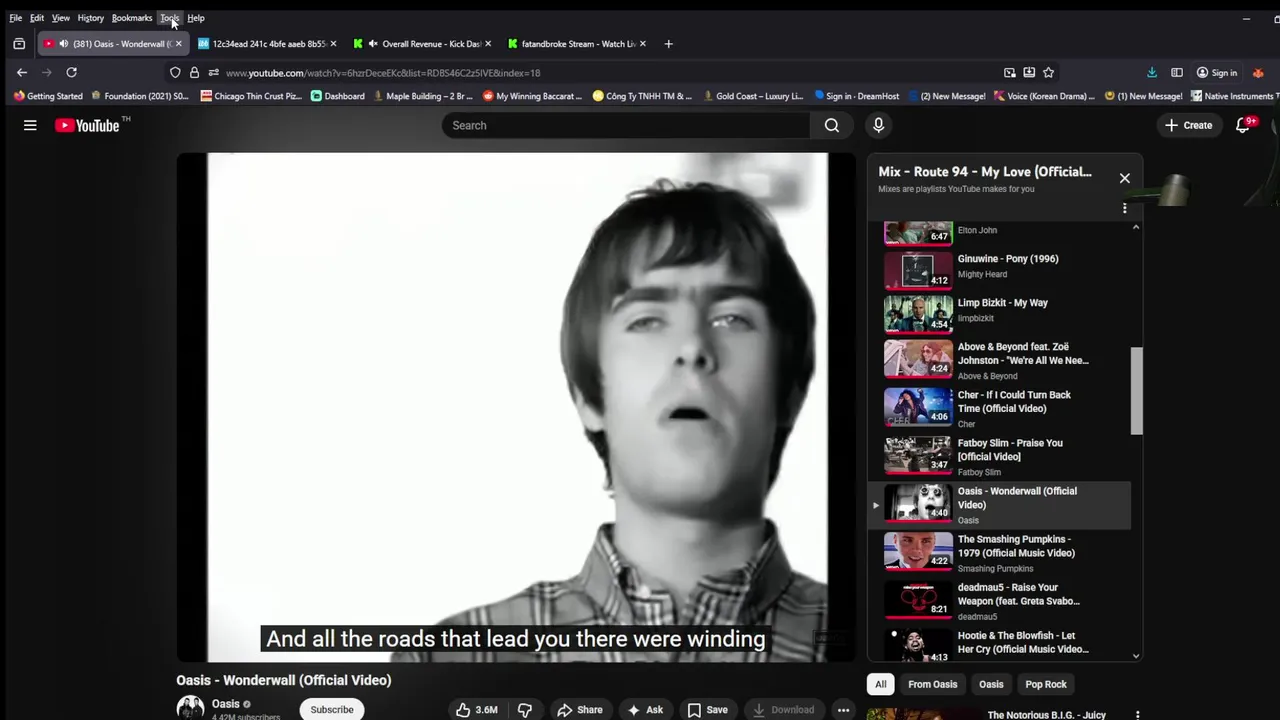Click the Ask button below the video

coord(646,710)
